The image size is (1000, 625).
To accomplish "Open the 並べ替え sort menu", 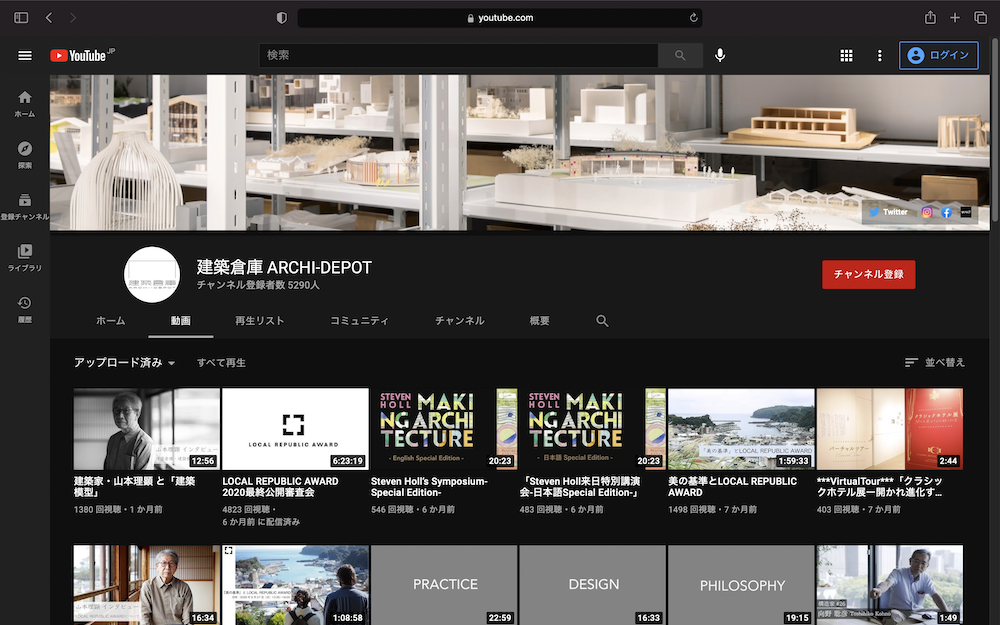I will click(x=935, y=362).
